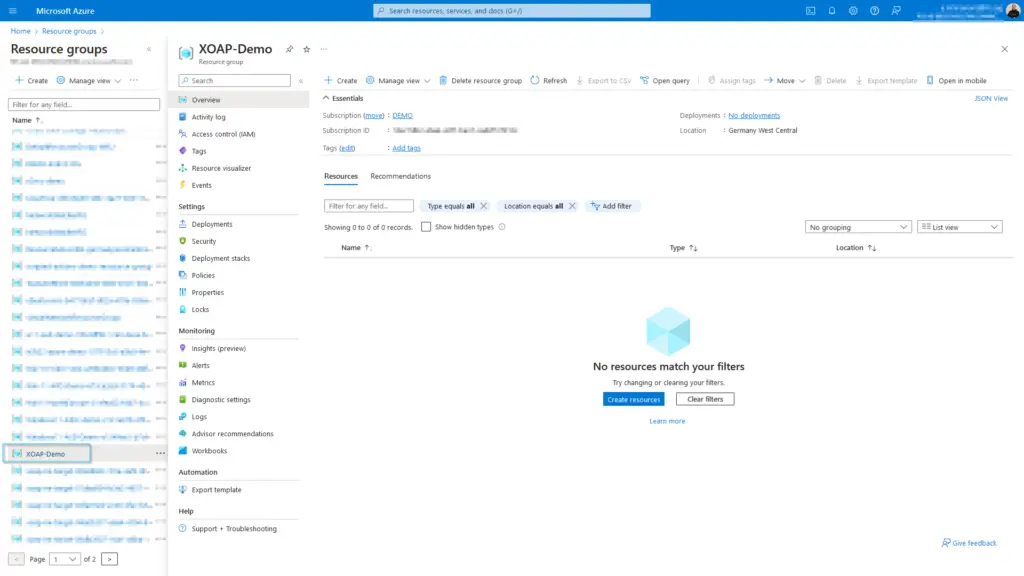Open the portal hamburger menu

pos(12,10)
